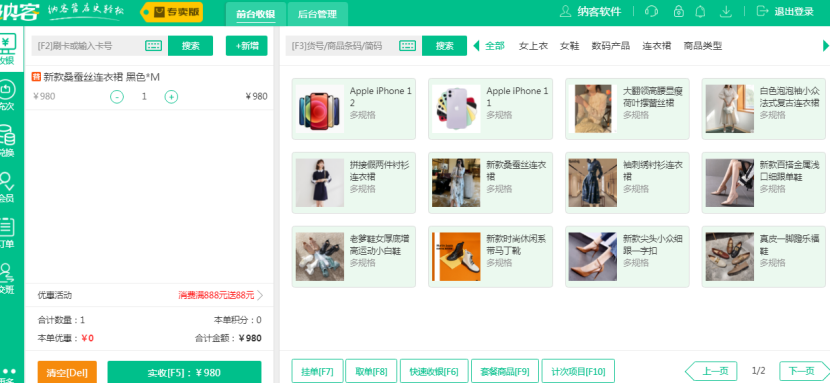
Task: Decrease quantity with the minus button
Action: click(x=117, y=96)
